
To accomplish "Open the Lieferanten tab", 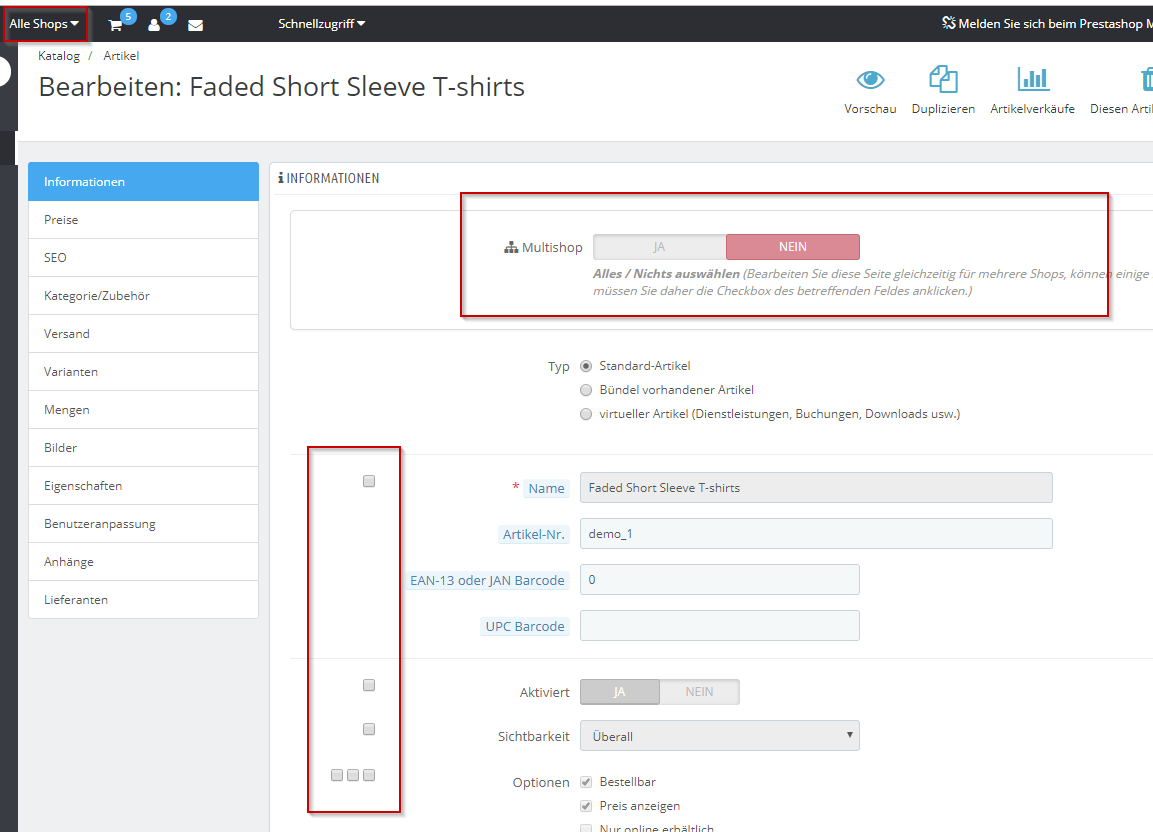I will [143, 600].
